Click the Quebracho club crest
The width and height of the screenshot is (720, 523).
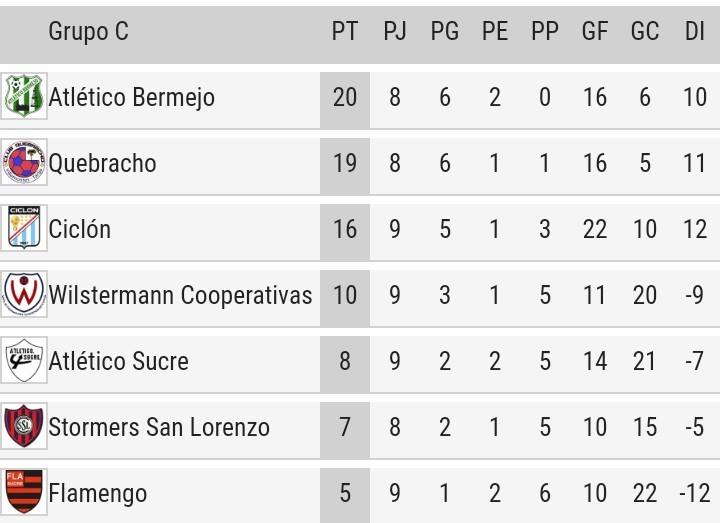pos(24,162)
